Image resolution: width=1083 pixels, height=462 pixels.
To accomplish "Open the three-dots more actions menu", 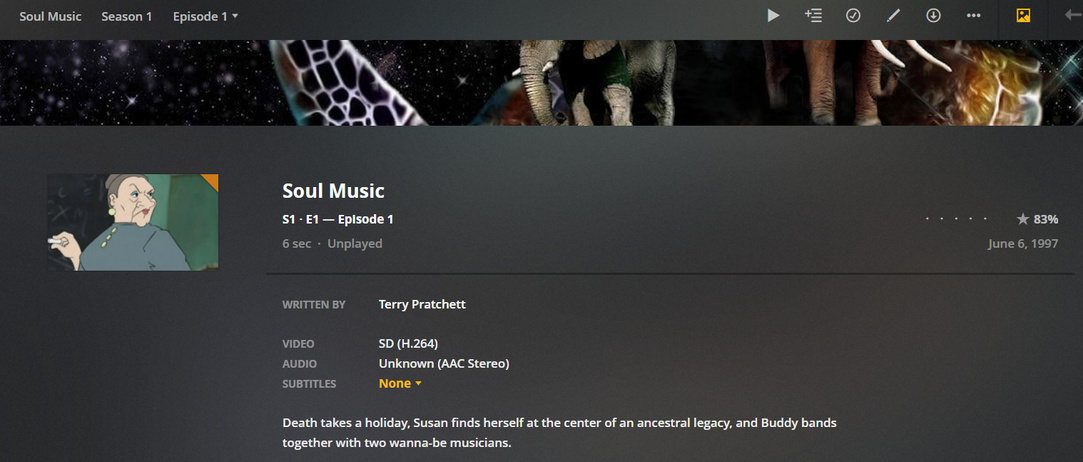I will pos(973,15).
